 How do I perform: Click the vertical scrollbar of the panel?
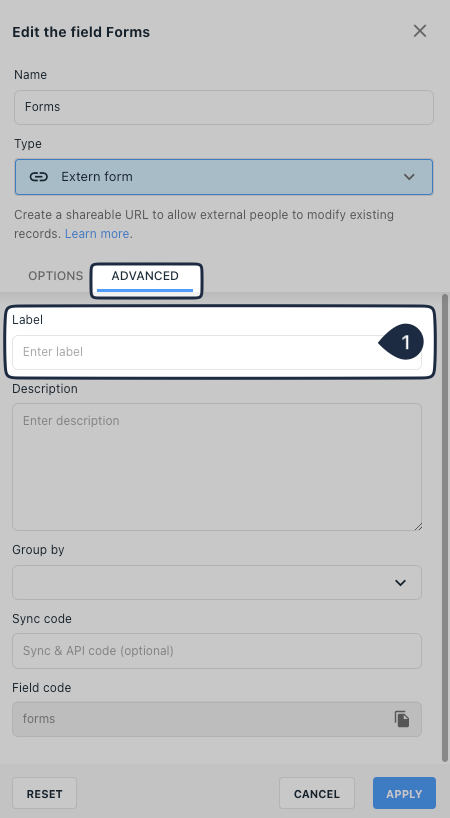coord(445,527)
